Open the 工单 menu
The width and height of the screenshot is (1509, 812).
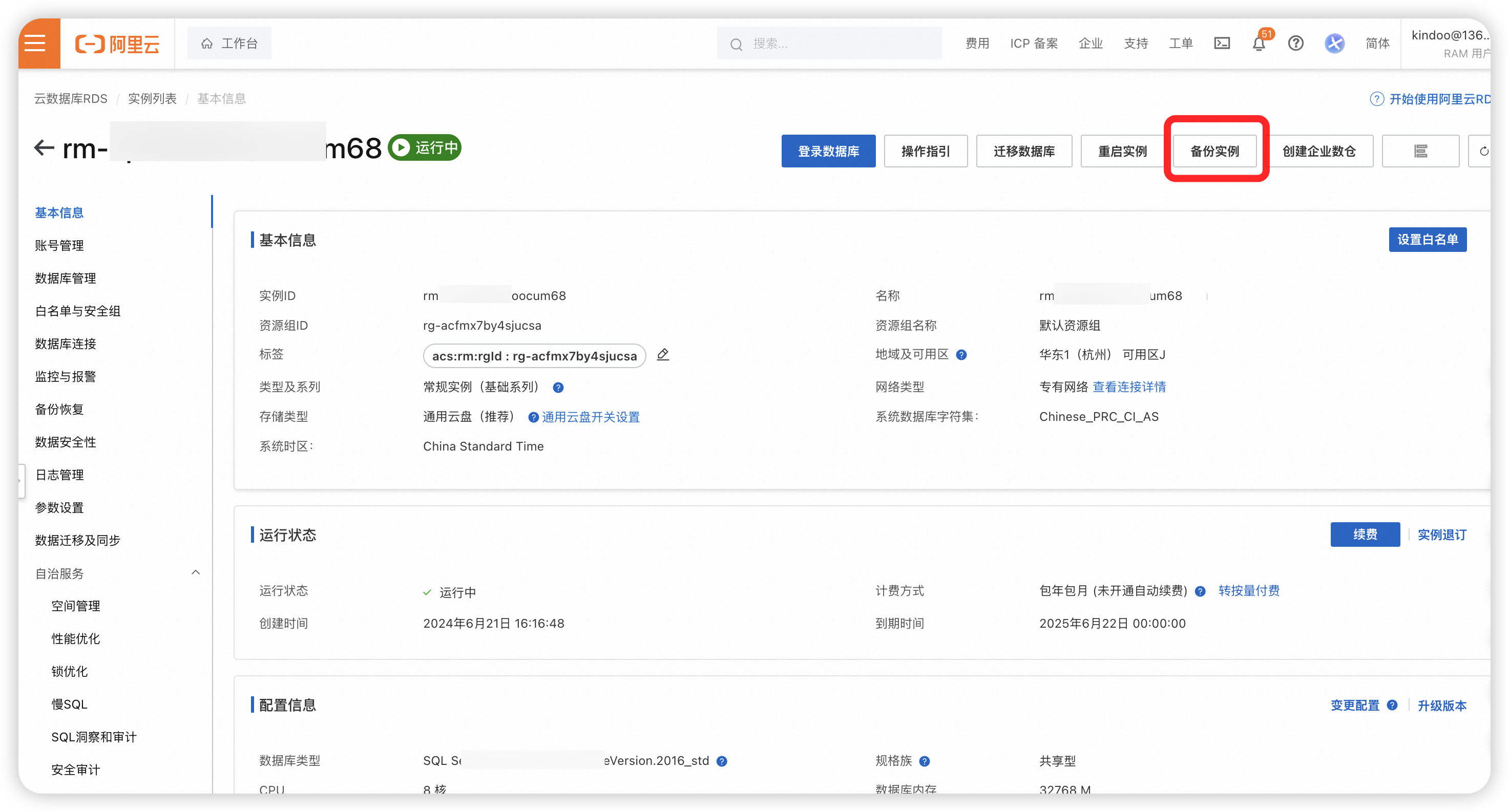(1181, 44)
